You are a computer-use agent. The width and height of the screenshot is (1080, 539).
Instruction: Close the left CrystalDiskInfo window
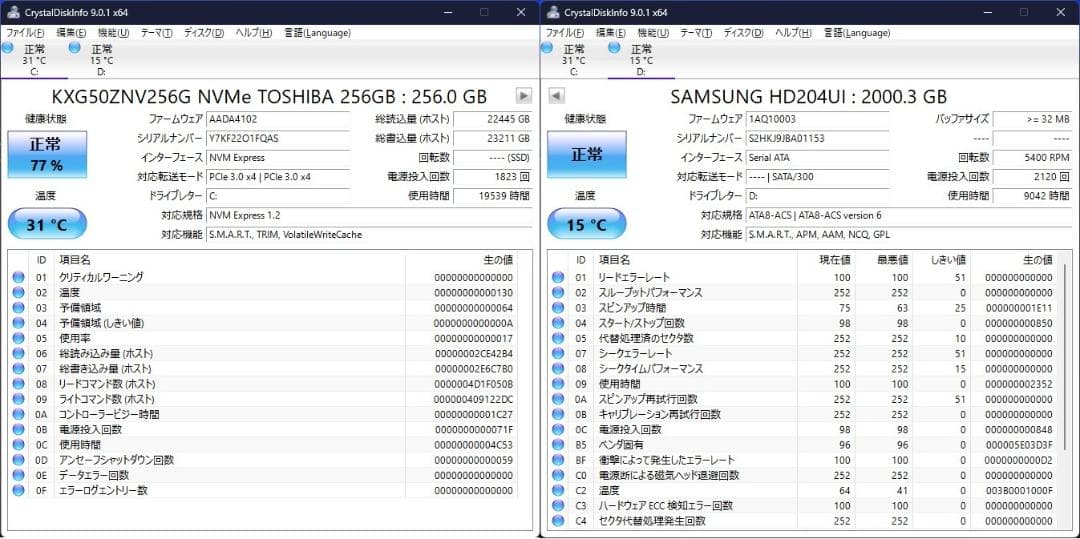click(x=521, y=12)
